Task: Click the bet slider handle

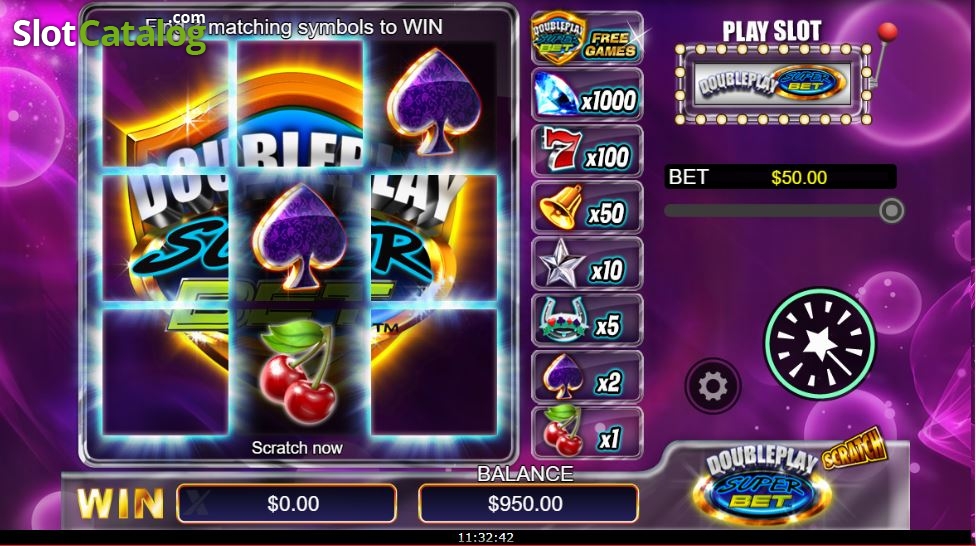Action: [891, 210]
